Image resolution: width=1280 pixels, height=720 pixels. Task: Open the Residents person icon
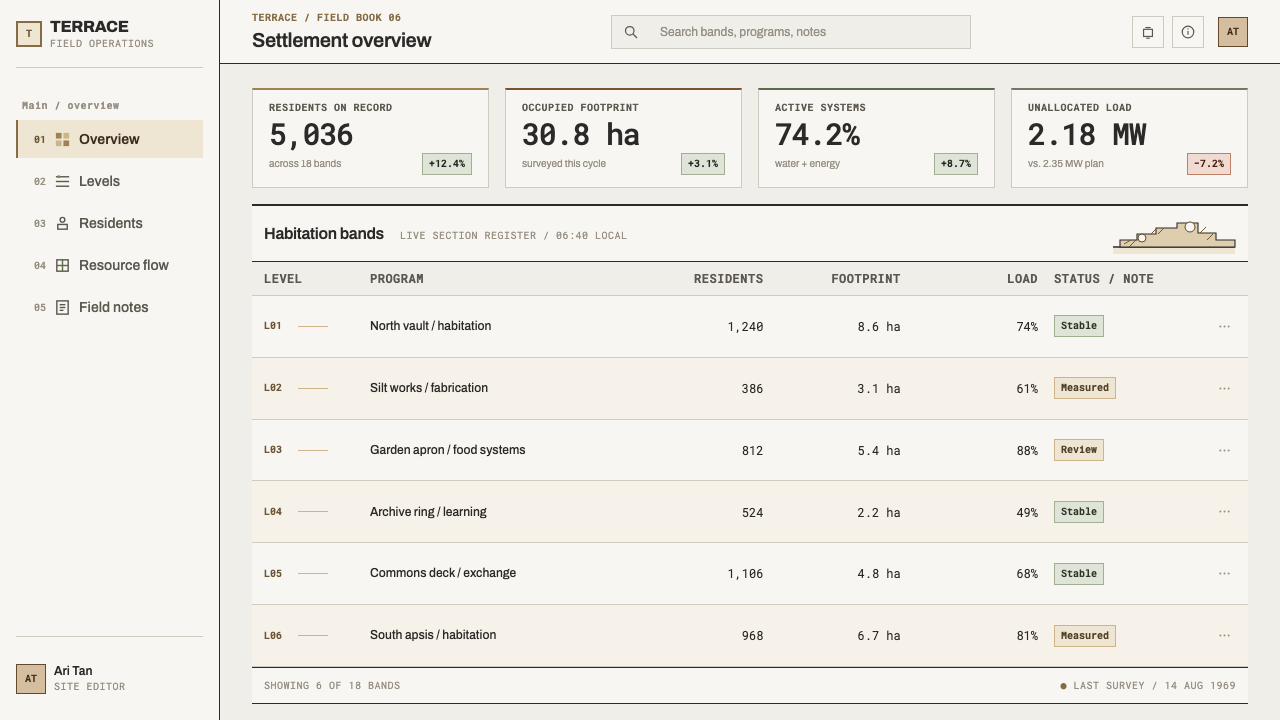[x=62, y=223]
